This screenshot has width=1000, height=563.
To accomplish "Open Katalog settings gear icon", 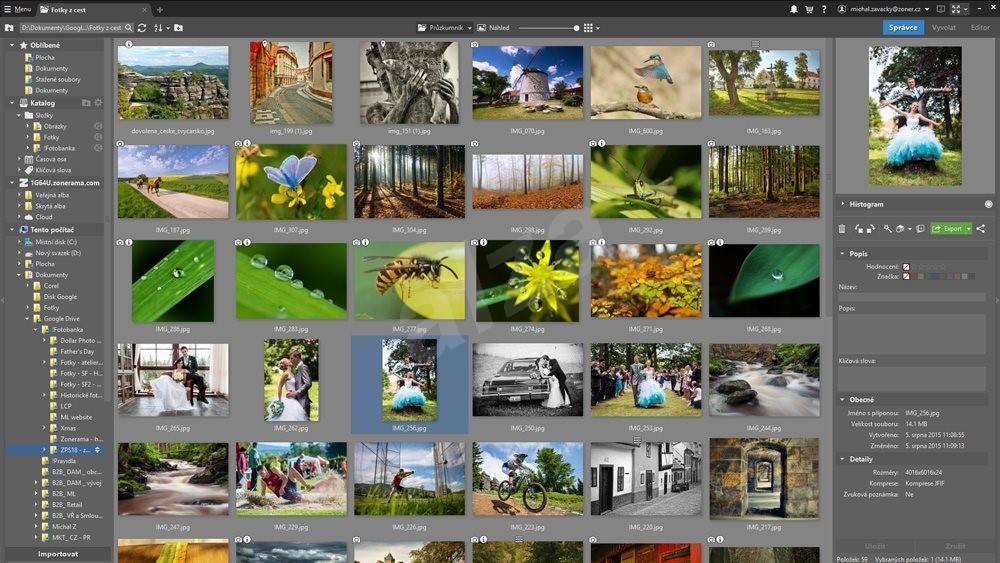I will point(98,103).
